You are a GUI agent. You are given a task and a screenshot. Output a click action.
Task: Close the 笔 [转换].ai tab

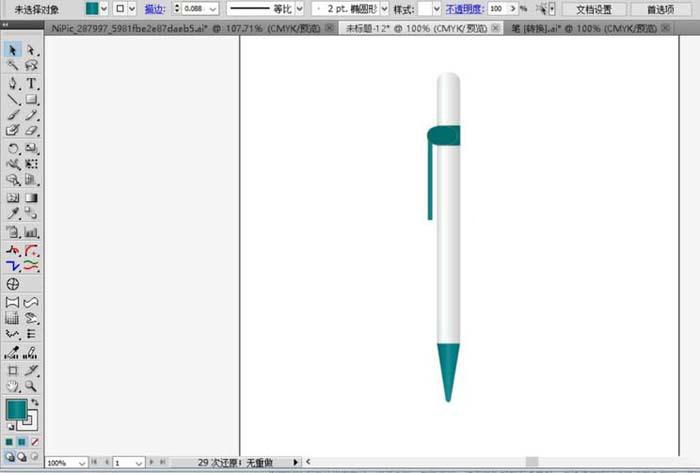665,28
